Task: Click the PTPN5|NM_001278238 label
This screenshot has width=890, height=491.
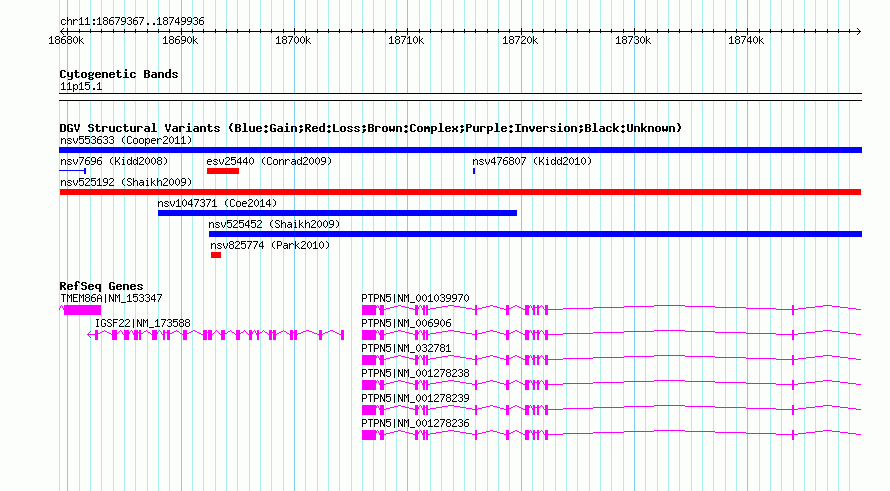Action: pyautogui.click(x=415, y=373)
